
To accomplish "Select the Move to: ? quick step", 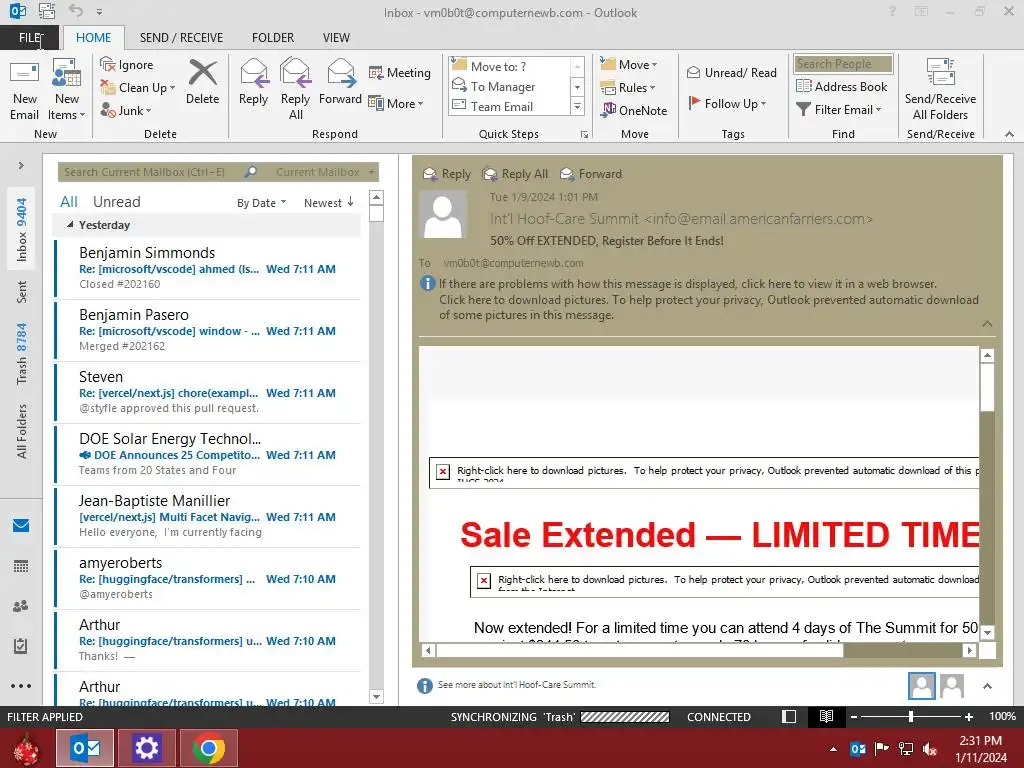I will pyautogui.click(x=509, y=66).
